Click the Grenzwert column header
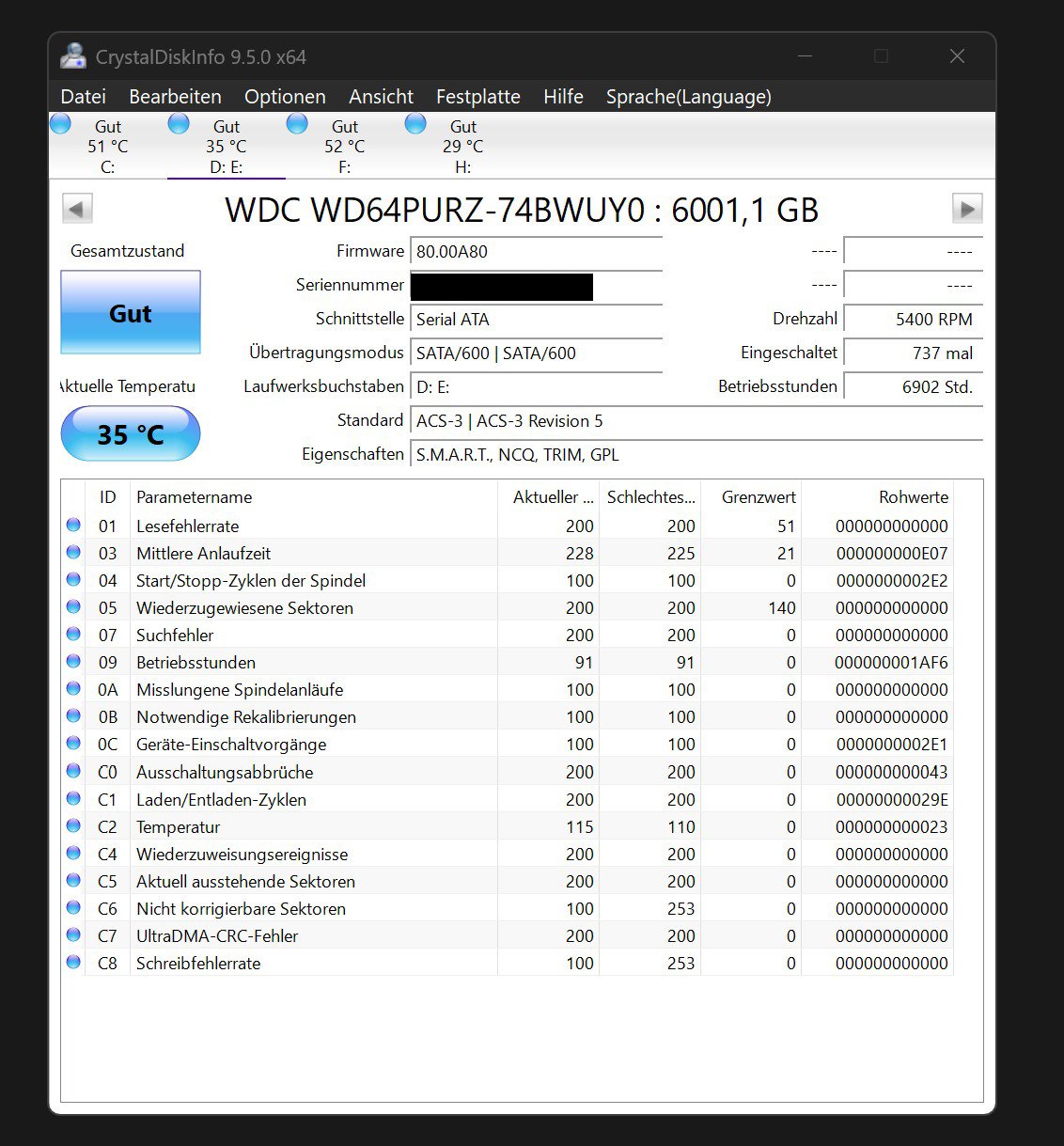Screen dimensions: 1064x1146 [751, 496]
